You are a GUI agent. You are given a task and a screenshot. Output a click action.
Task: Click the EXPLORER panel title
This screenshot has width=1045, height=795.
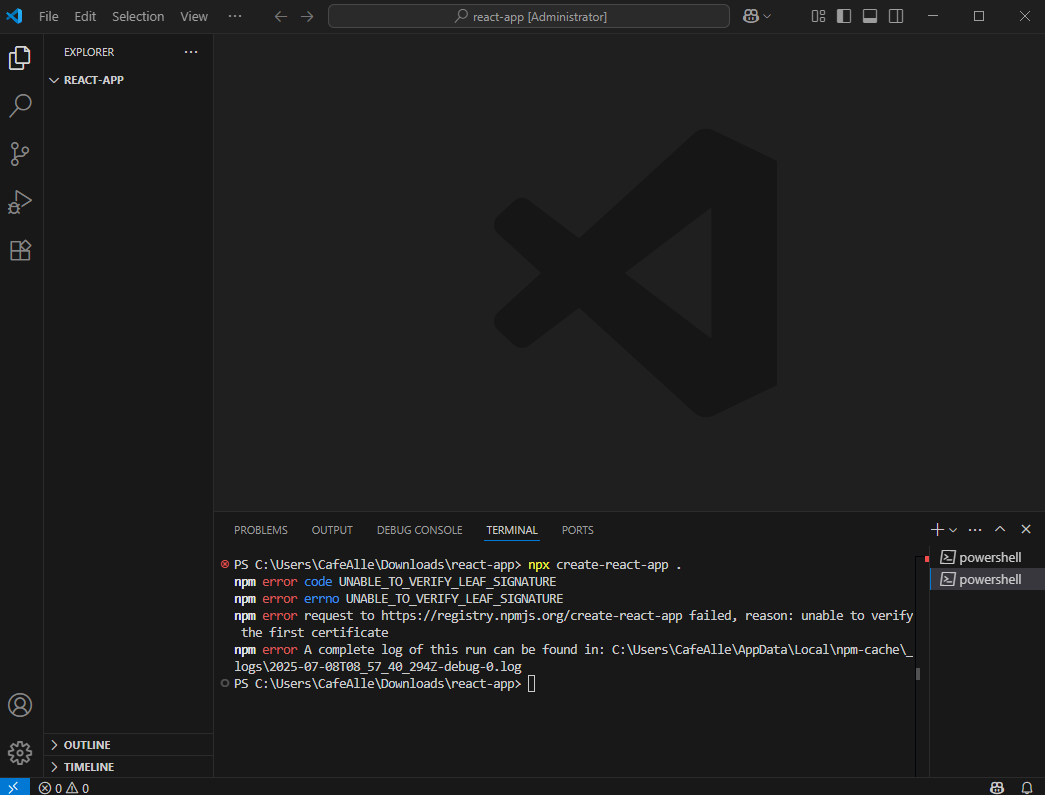(x=89, y=52)
